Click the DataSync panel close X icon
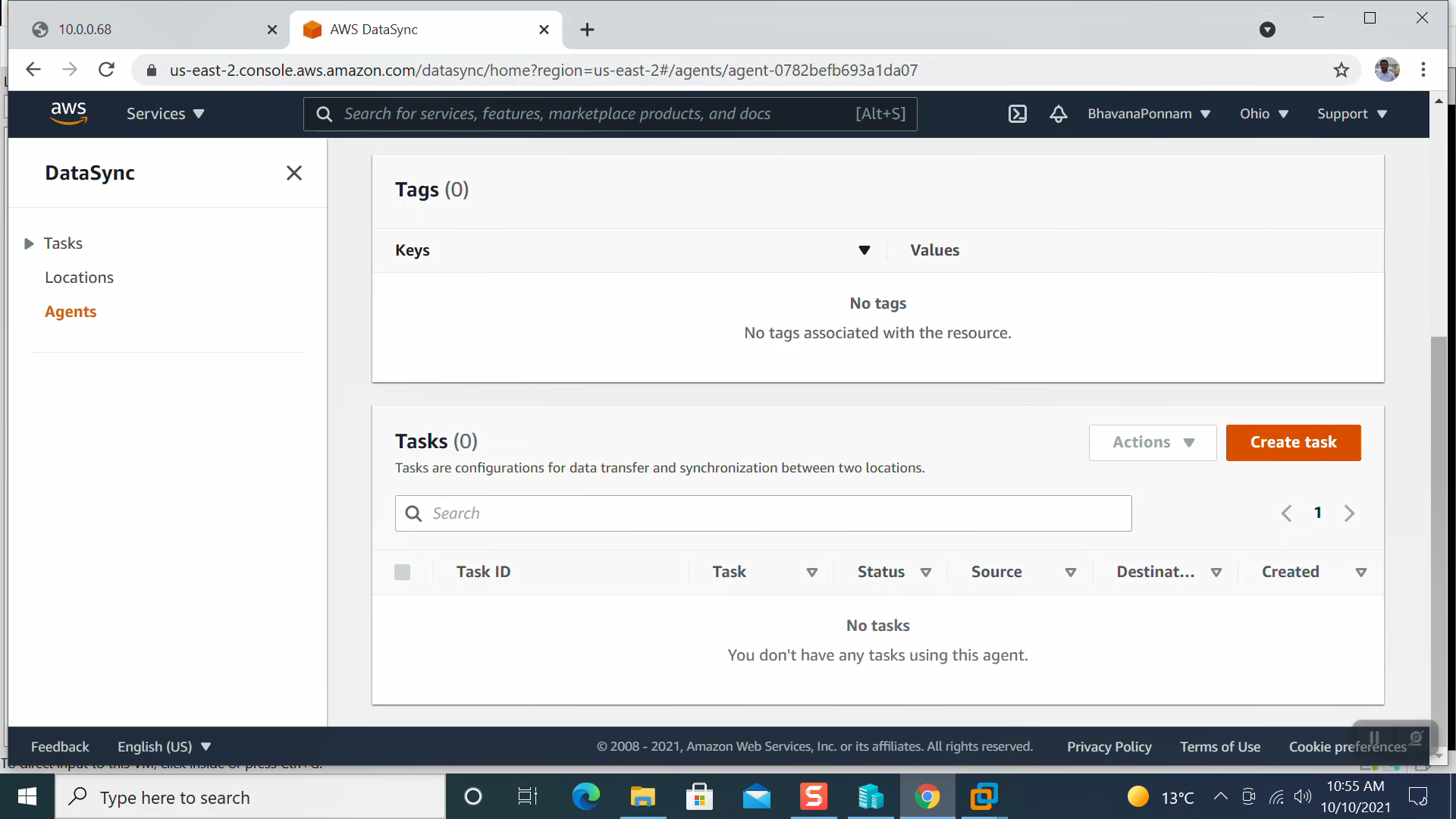 (294, 173)
